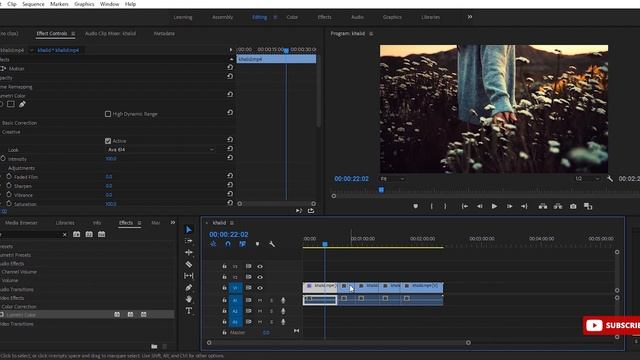
Task: Open the Look dropdown showing Ava 614
Action: [160, 150]
